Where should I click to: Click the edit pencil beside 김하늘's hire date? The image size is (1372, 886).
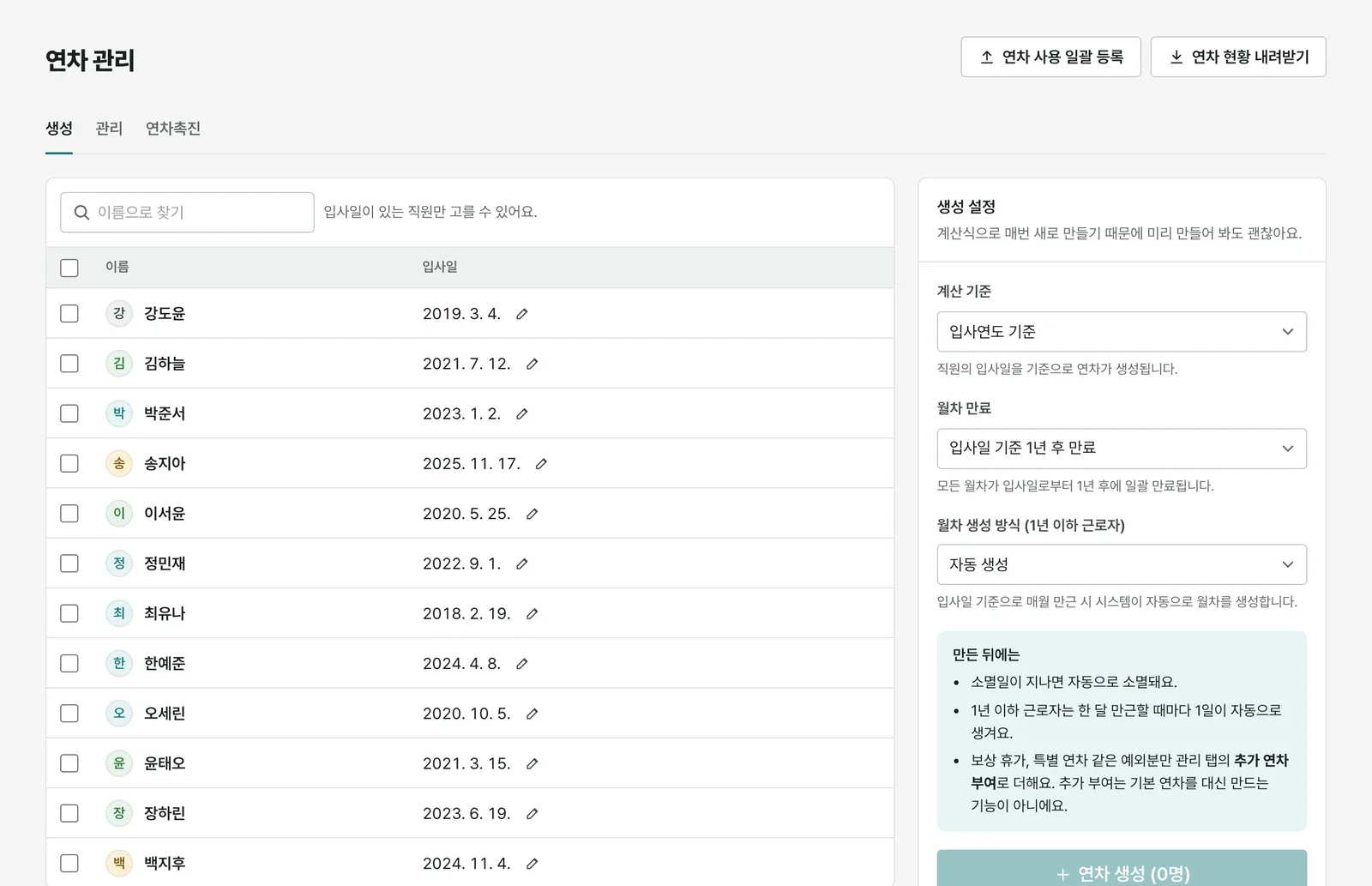pos(532,364)
